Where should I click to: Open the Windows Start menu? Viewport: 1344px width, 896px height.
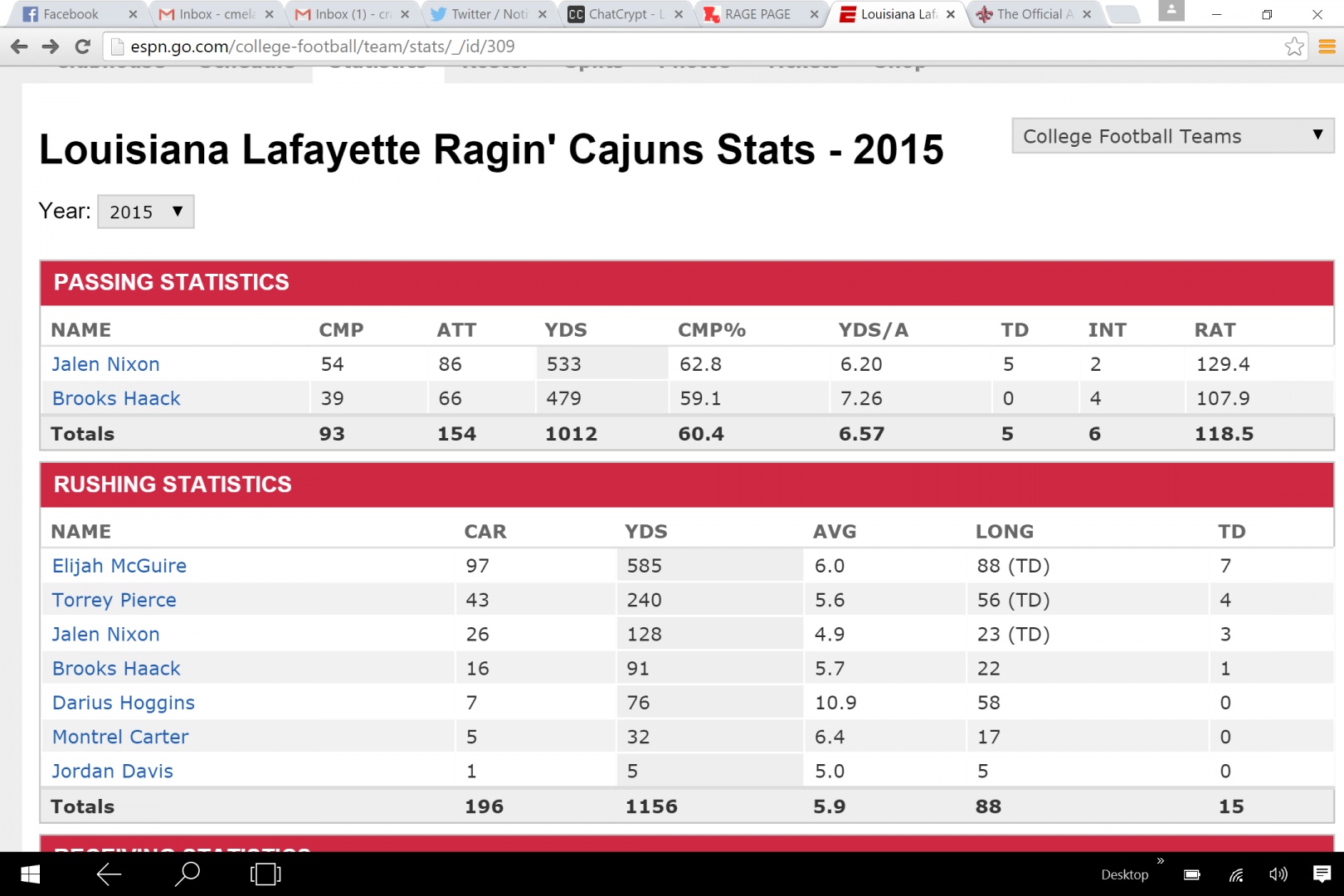[x=30, y=874]
